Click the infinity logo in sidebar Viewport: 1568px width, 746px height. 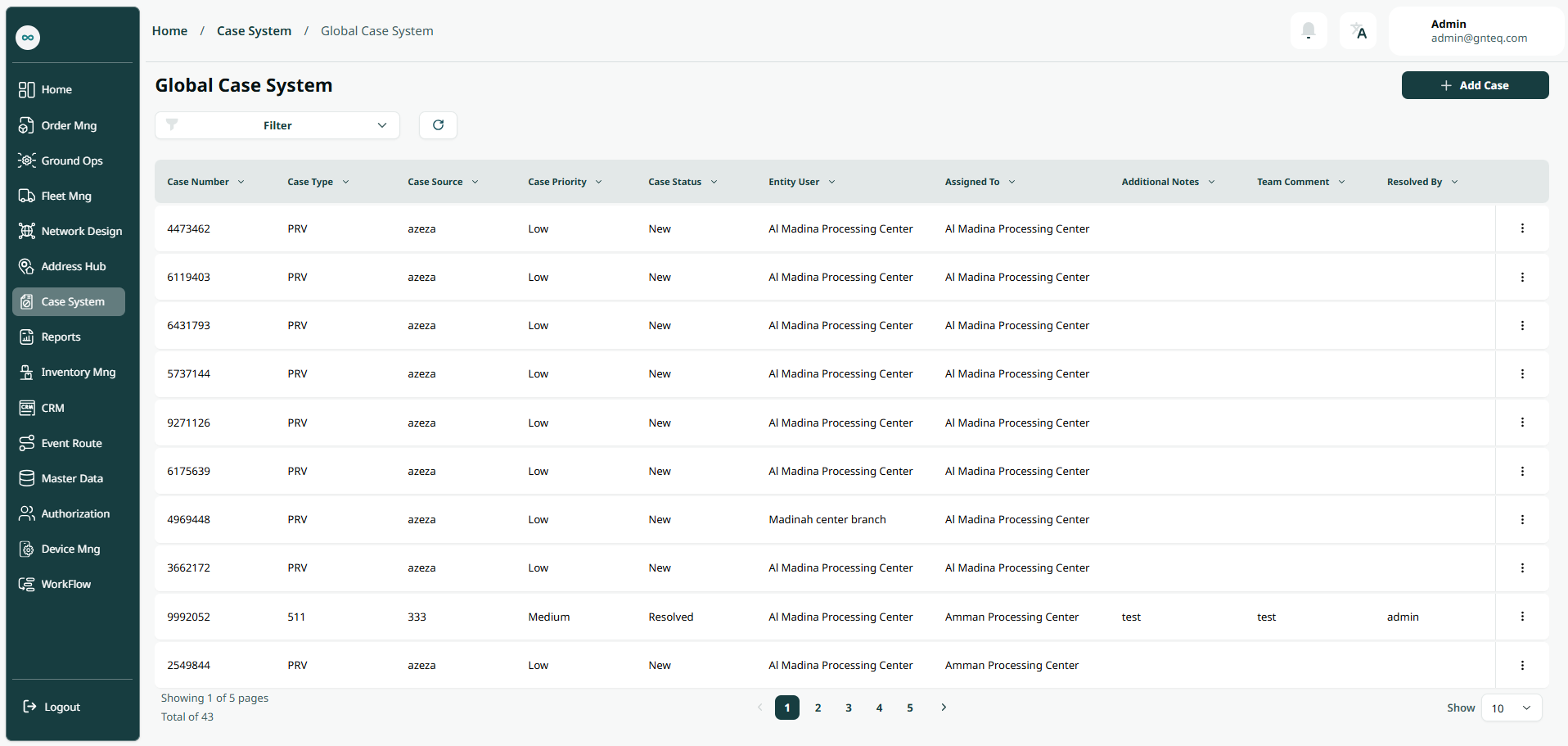point(28,38)
